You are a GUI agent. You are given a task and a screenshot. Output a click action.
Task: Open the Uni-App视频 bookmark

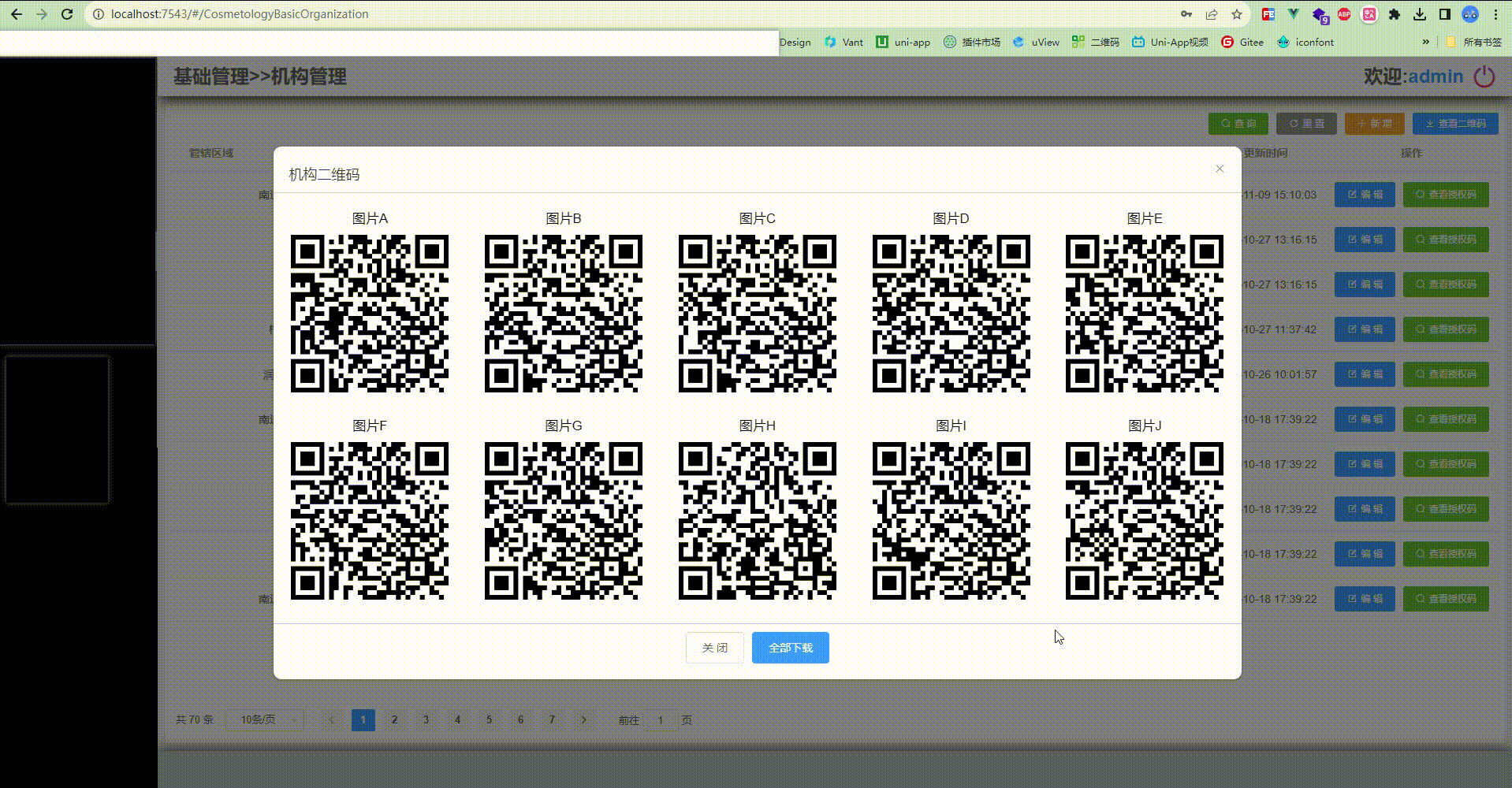tap(1170, 42)
